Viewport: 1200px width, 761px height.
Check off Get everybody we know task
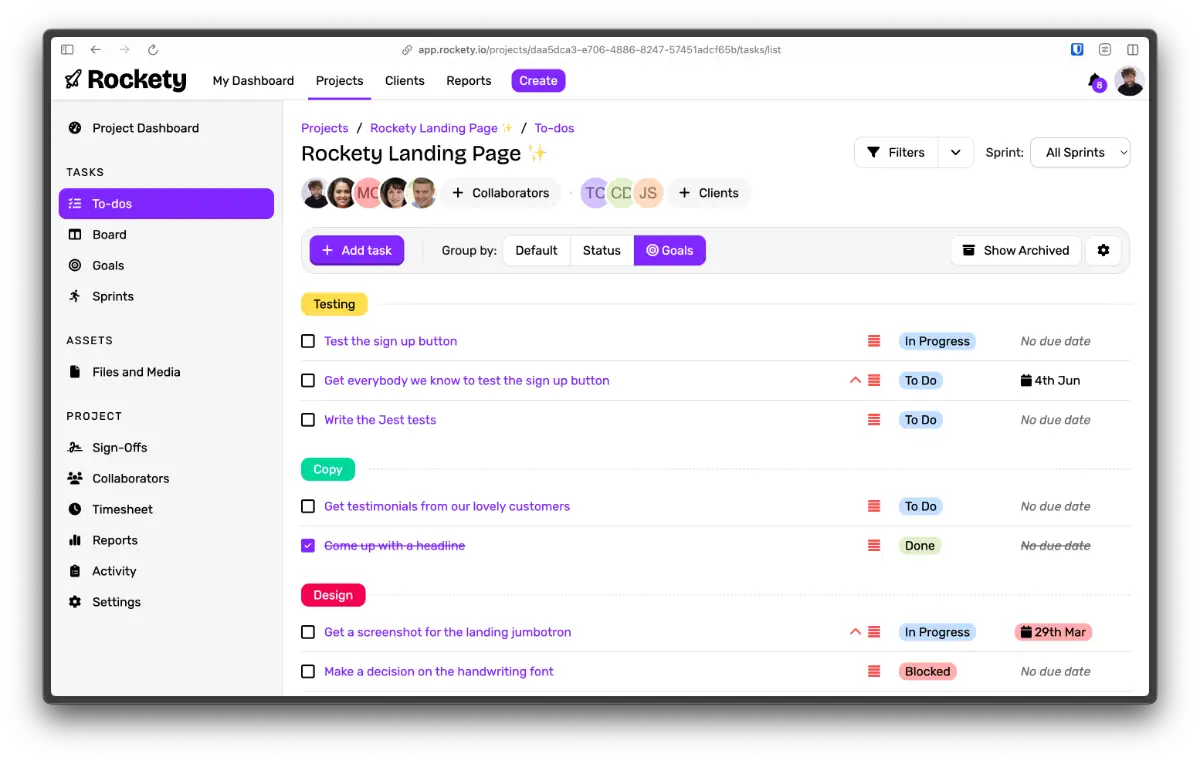click(308, 380)
